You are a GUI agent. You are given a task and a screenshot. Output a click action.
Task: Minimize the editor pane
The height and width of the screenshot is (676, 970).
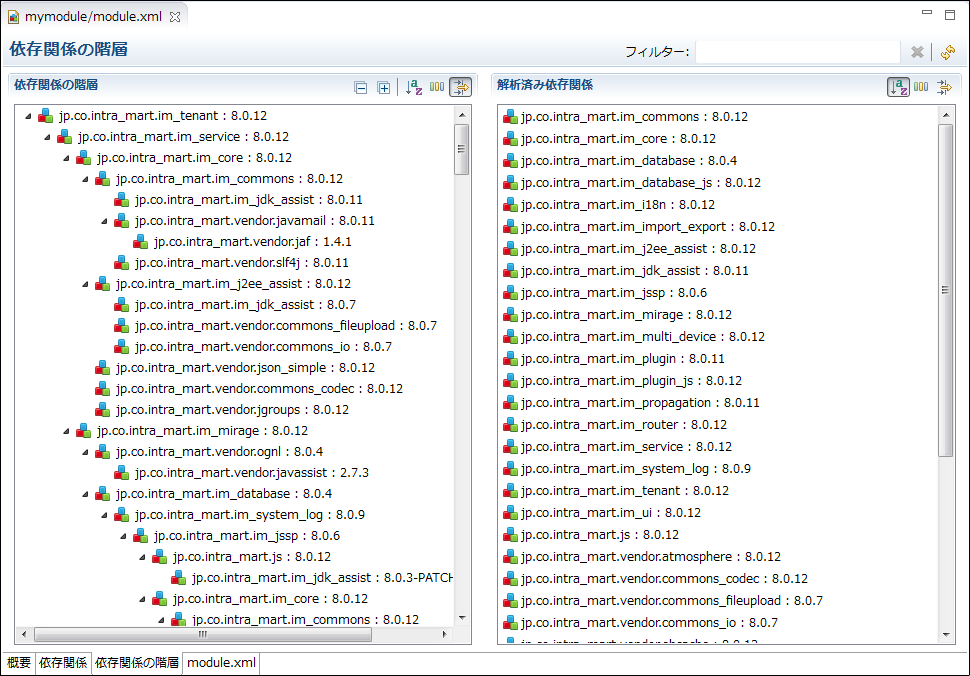pyautogui.click(x=927, y=13)
